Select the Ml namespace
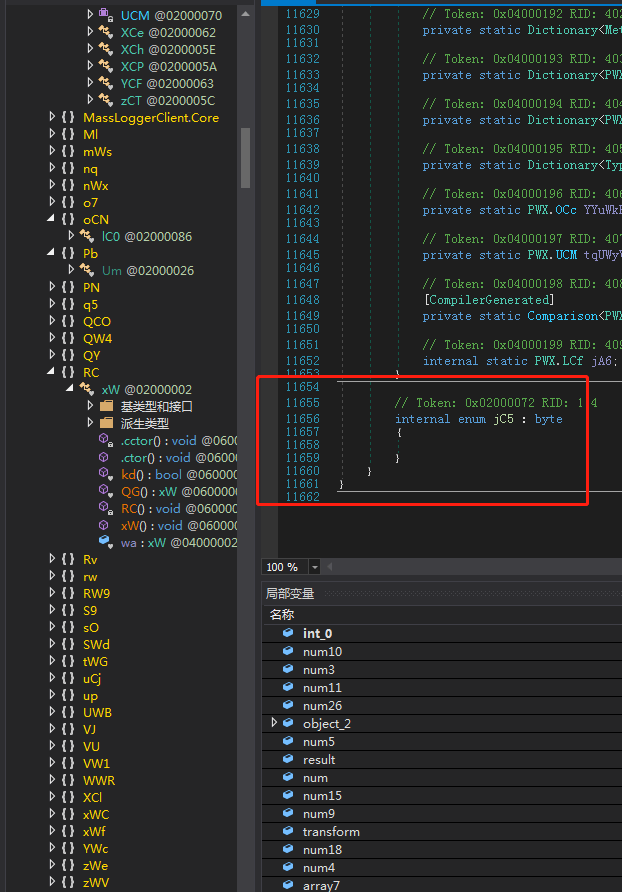The image size is (622, 892). click(90, 134)
